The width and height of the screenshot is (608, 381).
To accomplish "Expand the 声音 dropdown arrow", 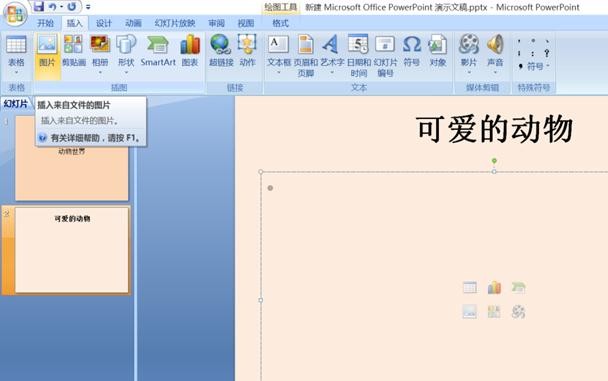I will (495, 72).
